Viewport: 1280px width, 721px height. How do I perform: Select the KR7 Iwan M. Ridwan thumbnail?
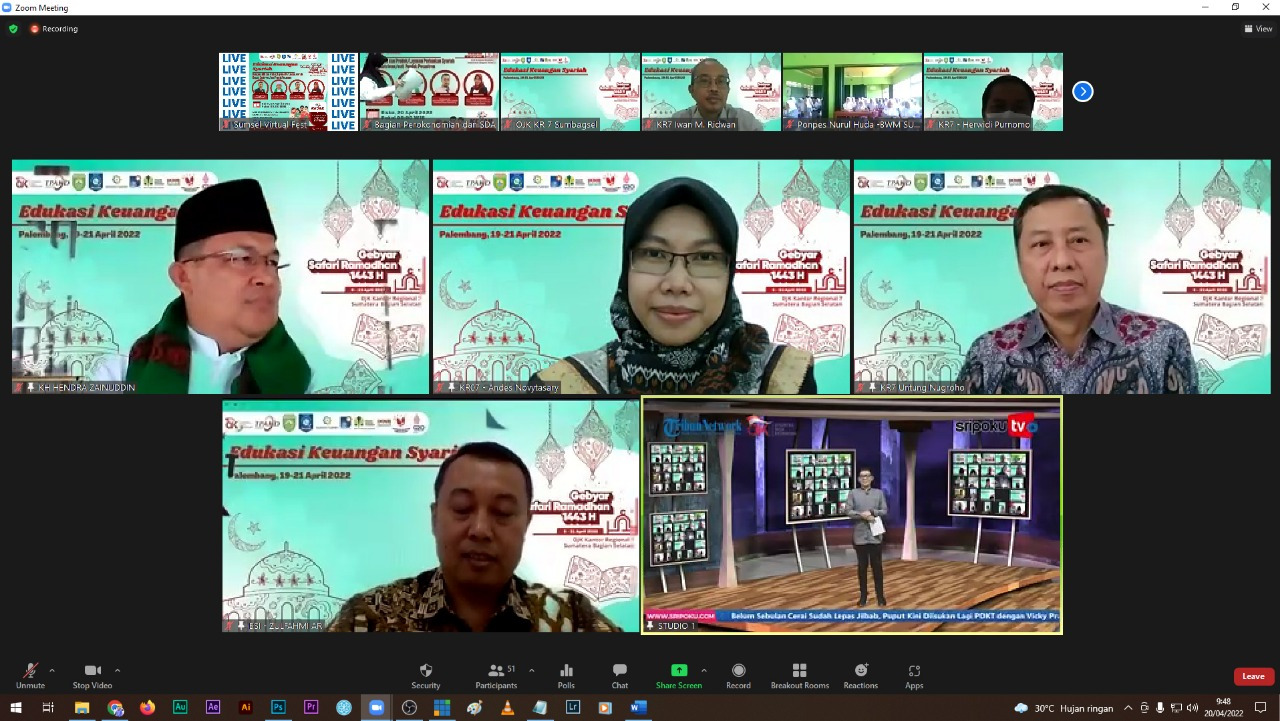(711, 92)
